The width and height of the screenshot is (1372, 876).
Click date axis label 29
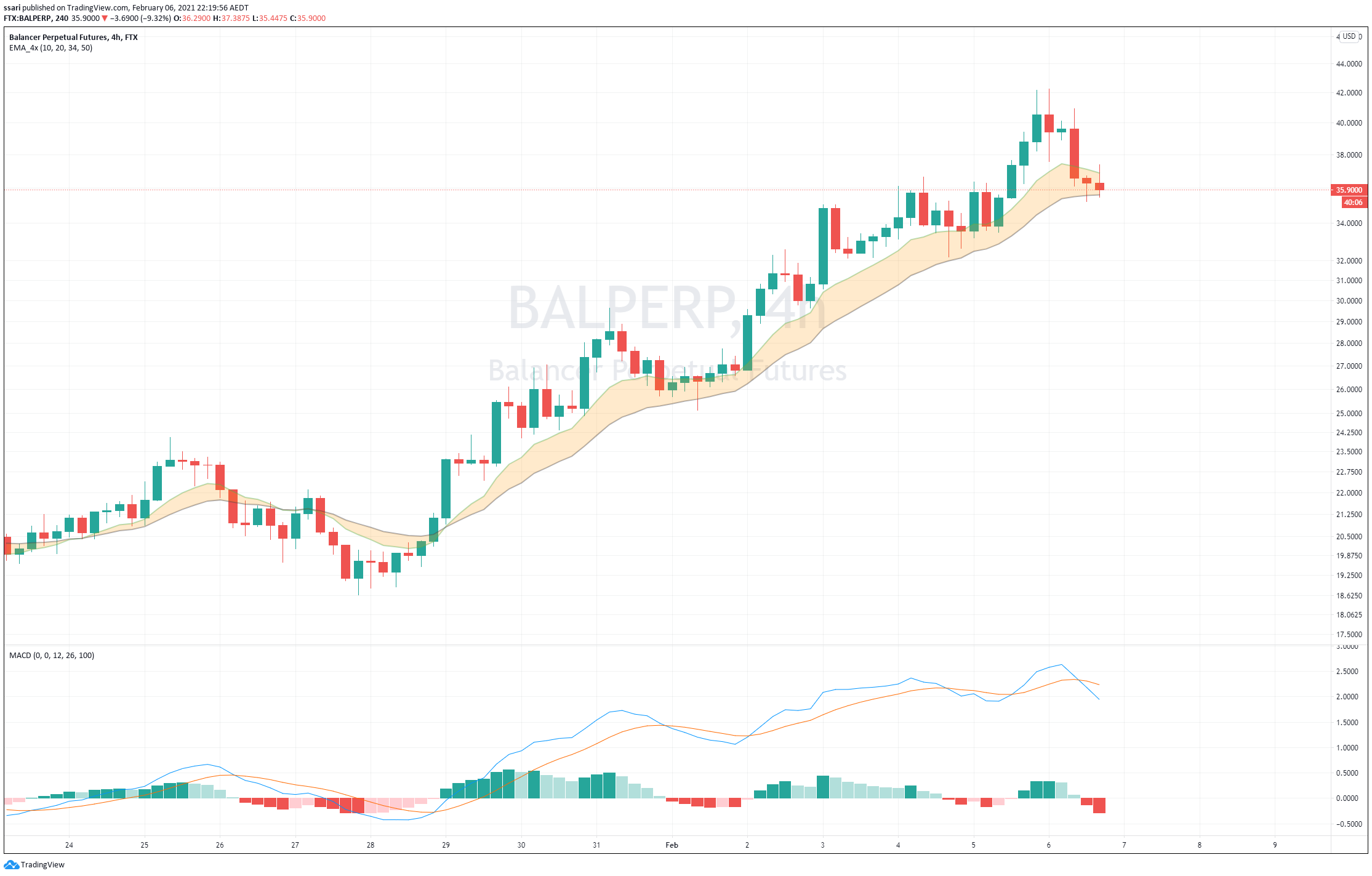446,845
